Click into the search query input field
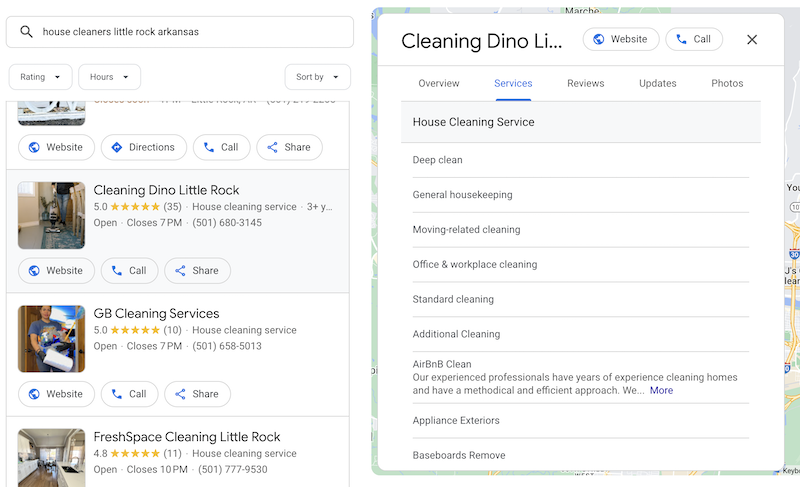This screenshot has width=800, height=487. (x=190, y=32)
